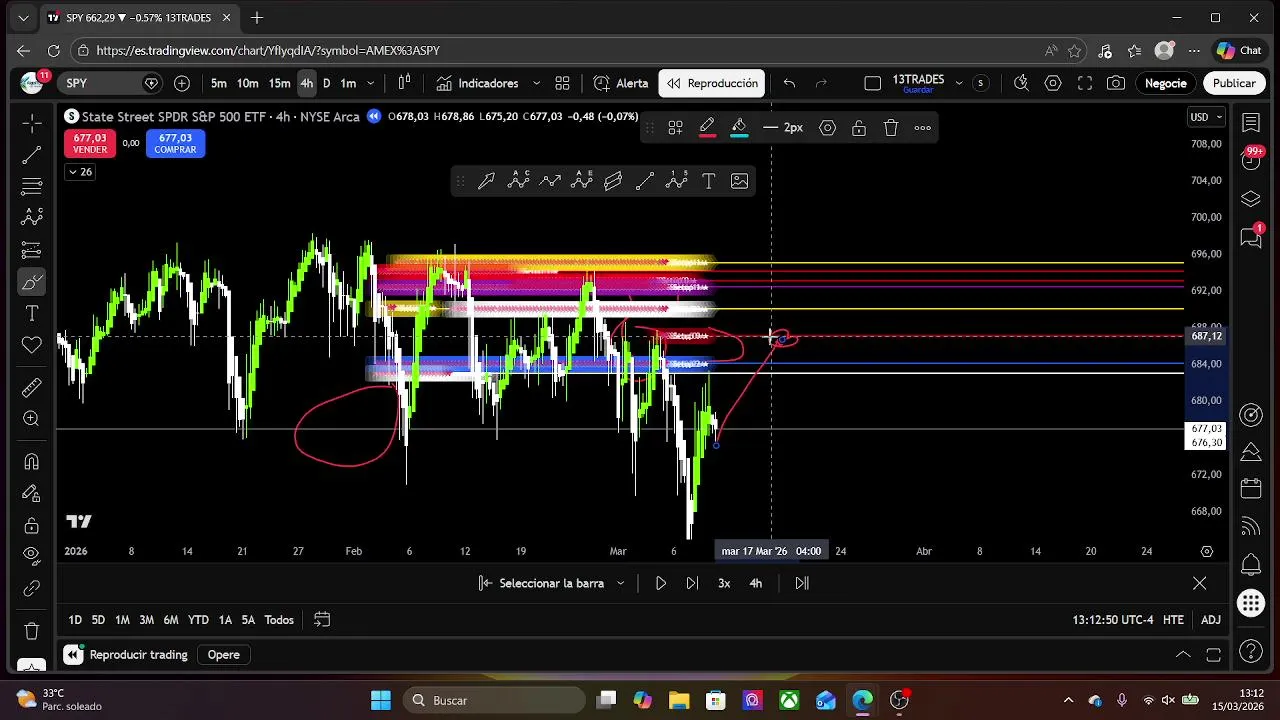Click the blue COMPRAR price button
The height and width of the screenshot is (720, 1280).
tap(175, 144)
